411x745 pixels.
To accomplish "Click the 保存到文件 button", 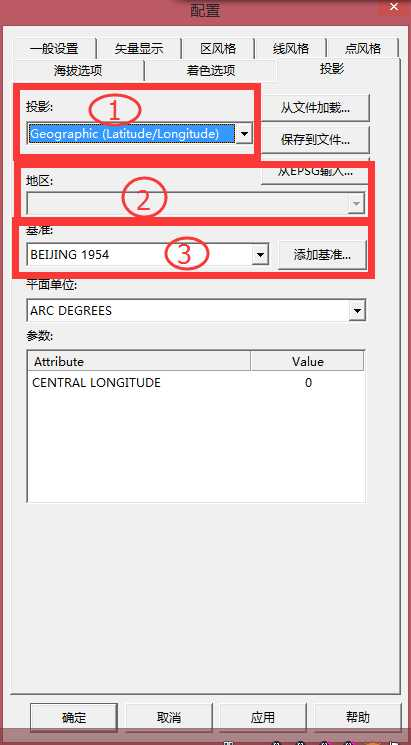I will point(315,140).
